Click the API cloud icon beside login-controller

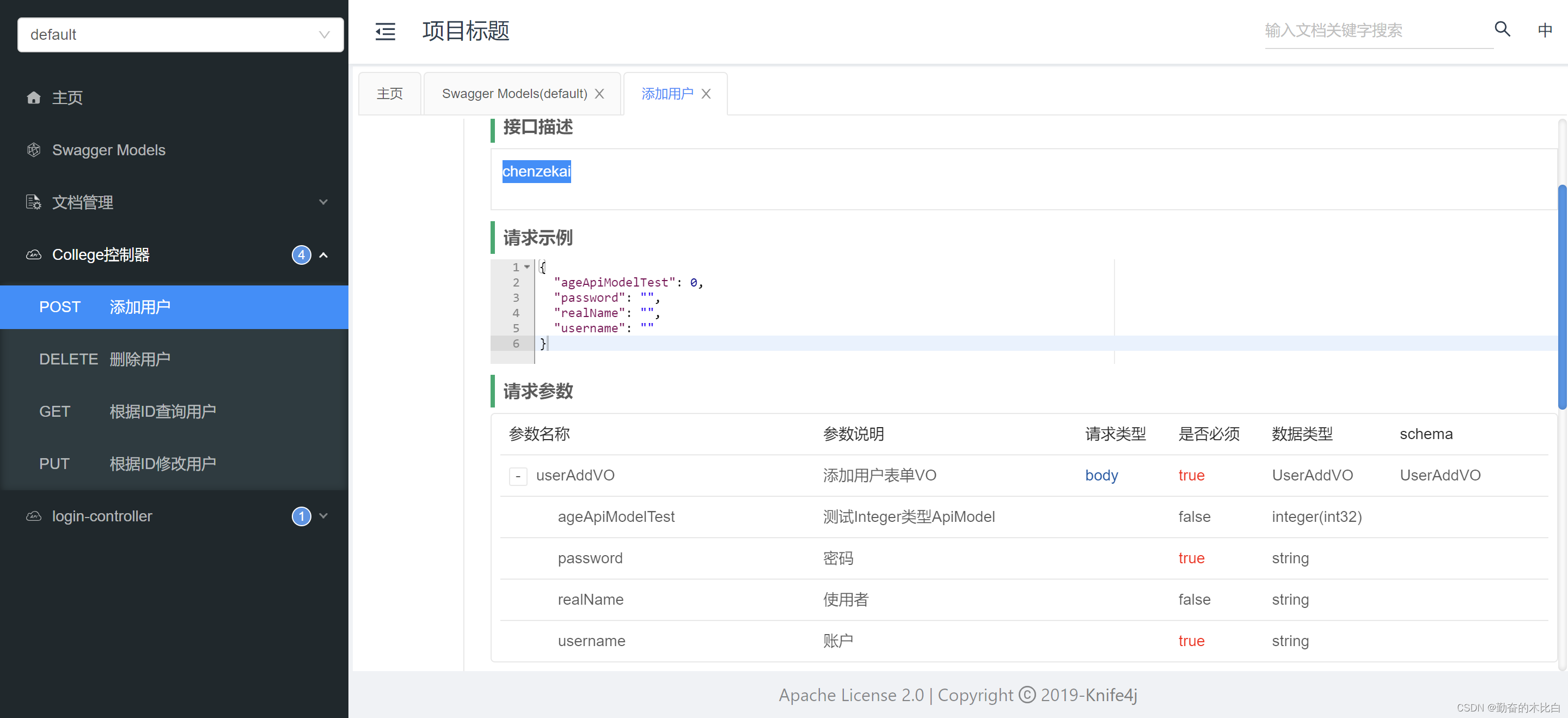click(33, 516)
